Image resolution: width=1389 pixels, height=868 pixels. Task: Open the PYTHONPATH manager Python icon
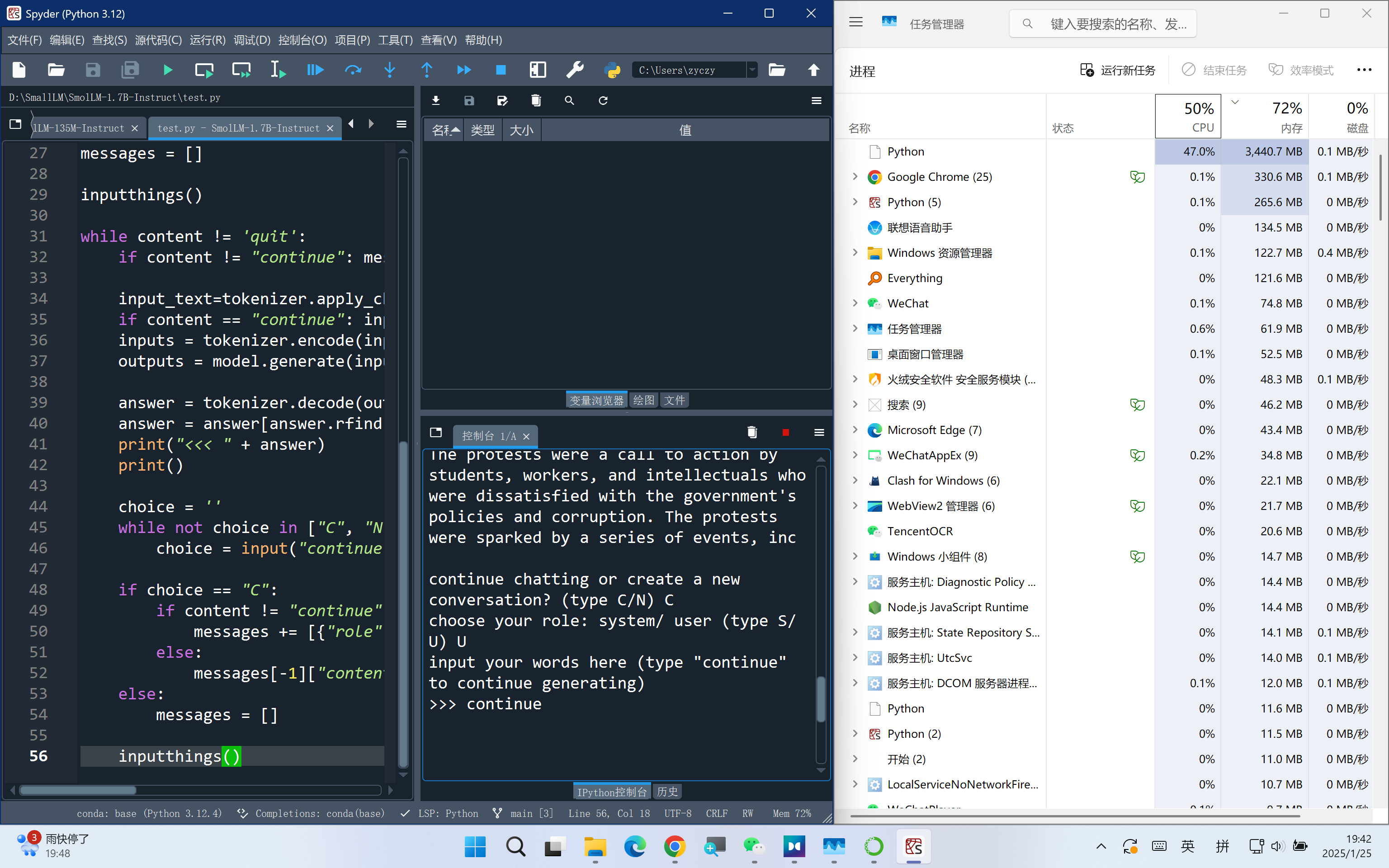tap(612, 70)
